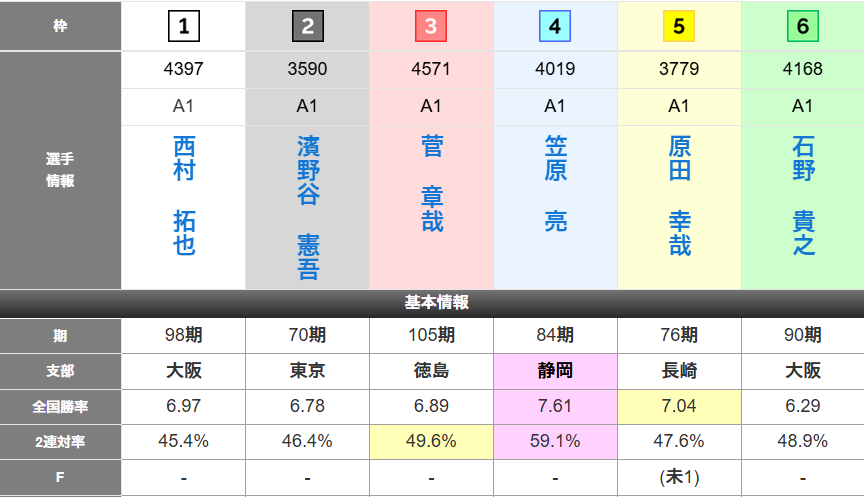Click the 基本情報 section header
Viewport: 864px width, 497px height.
coord(432,302)
